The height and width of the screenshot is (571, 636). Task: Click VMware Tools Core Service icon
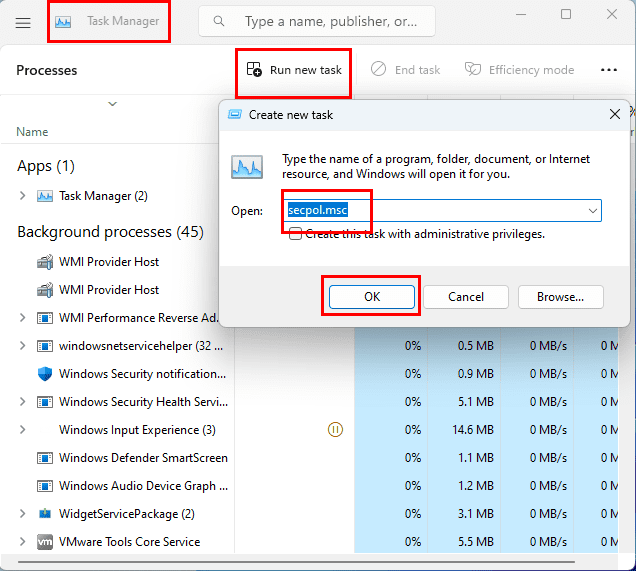45,542
